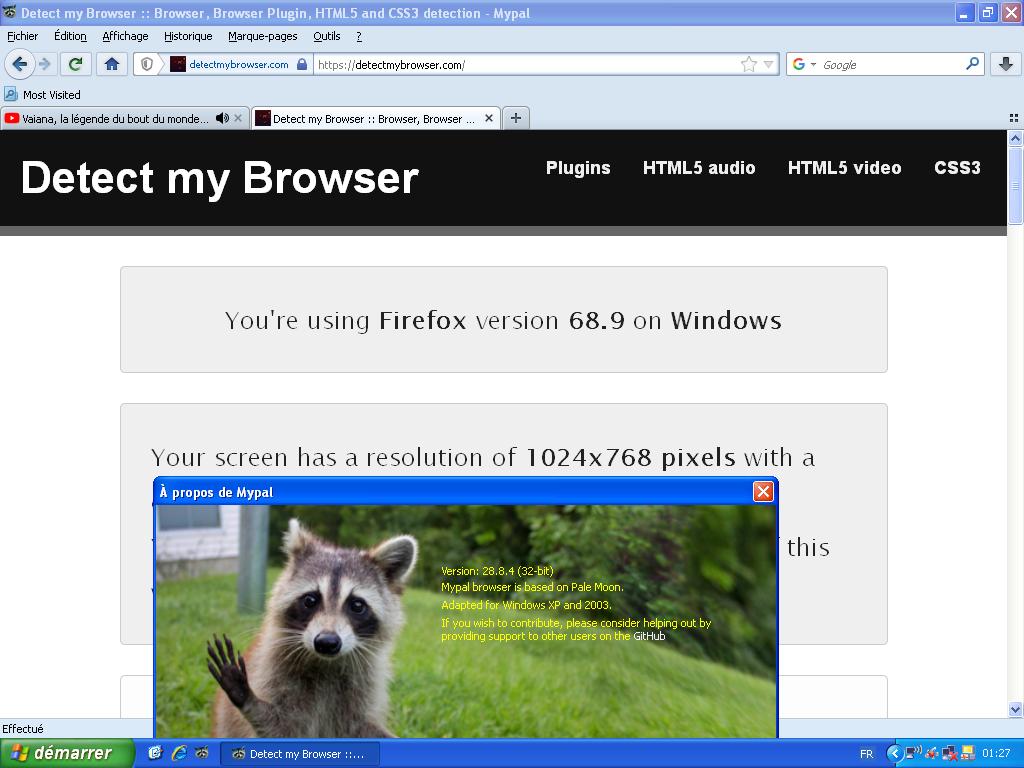Open the démarrer start menu
1024x768 pixels.
[67, 753]
